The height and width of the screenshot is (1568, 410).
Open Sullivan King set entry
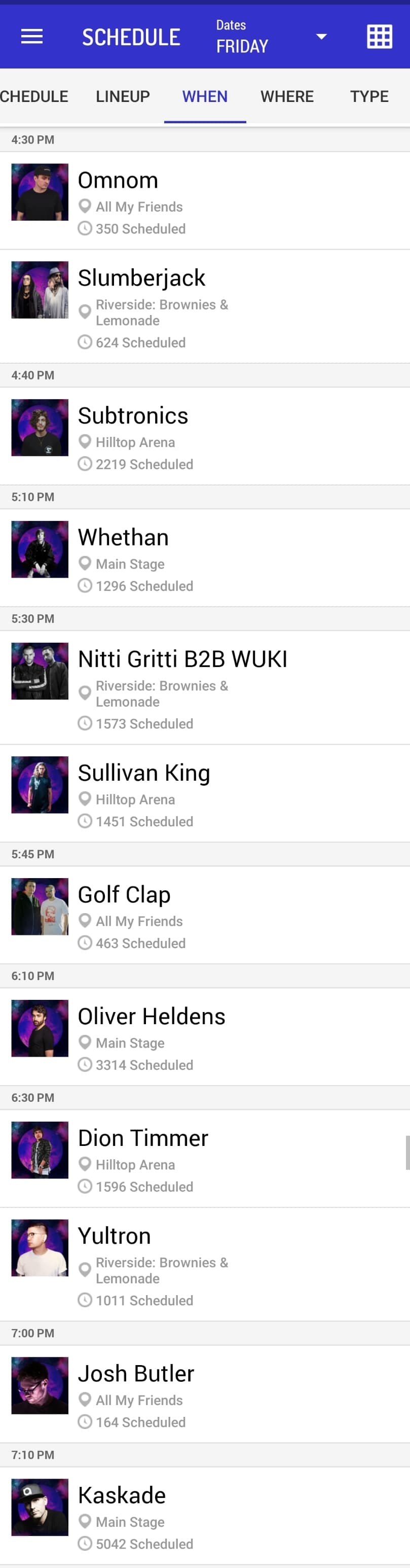click(x=144, y=773)
